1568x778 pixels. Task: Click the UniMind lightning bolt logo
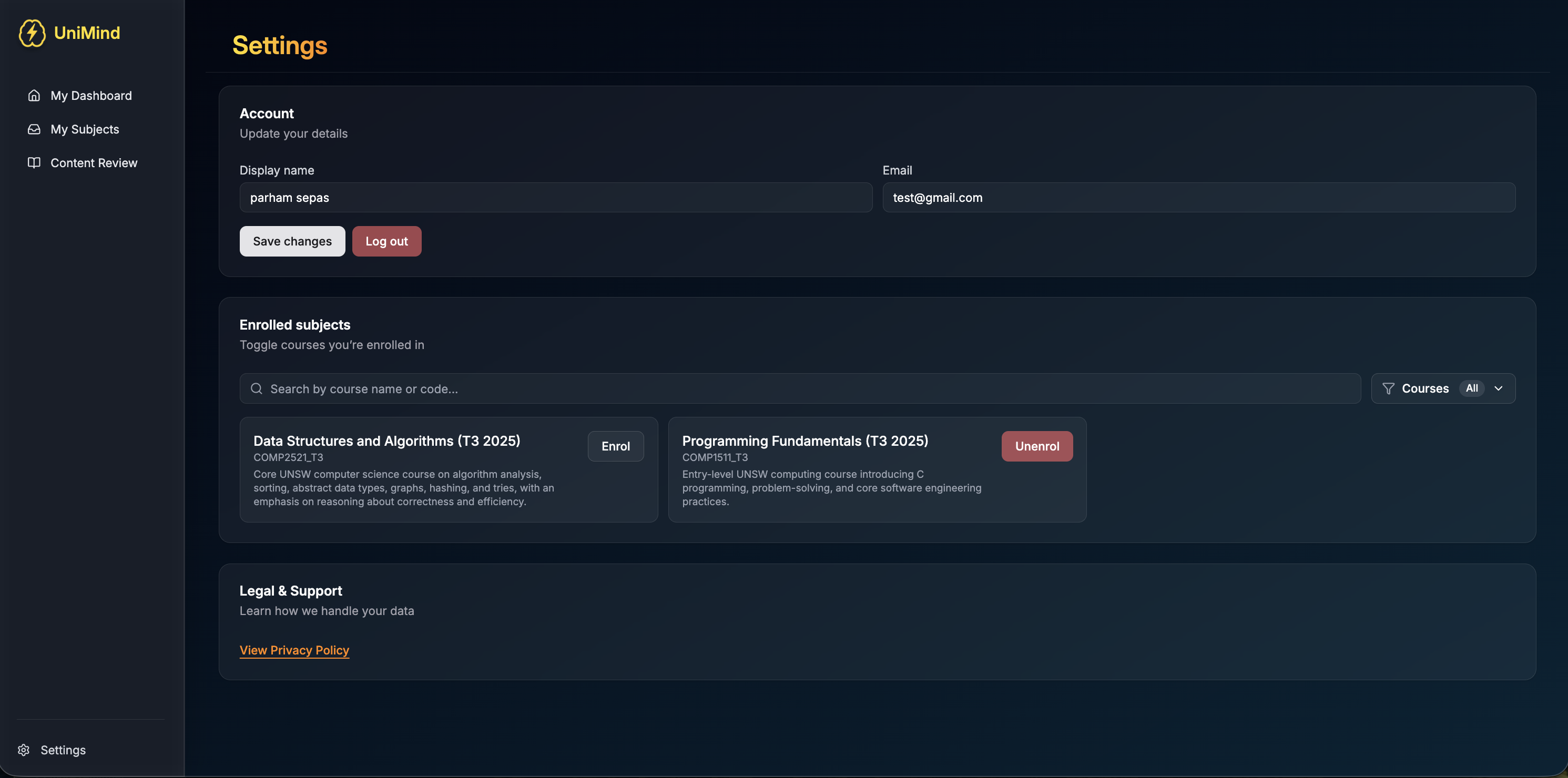coord(32,33)
